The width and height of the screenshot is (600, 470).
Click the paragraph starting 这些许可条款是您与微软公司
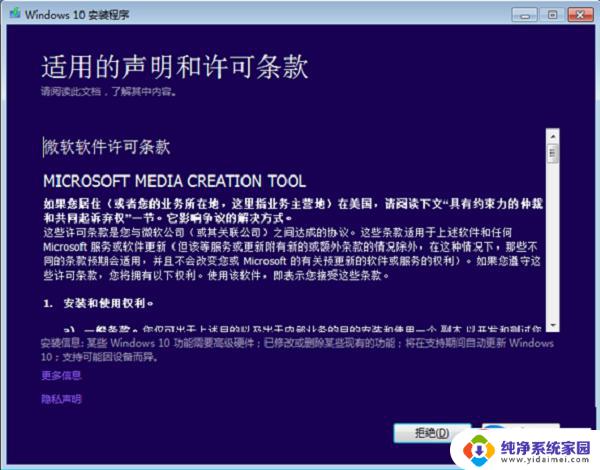click(292, 254)
